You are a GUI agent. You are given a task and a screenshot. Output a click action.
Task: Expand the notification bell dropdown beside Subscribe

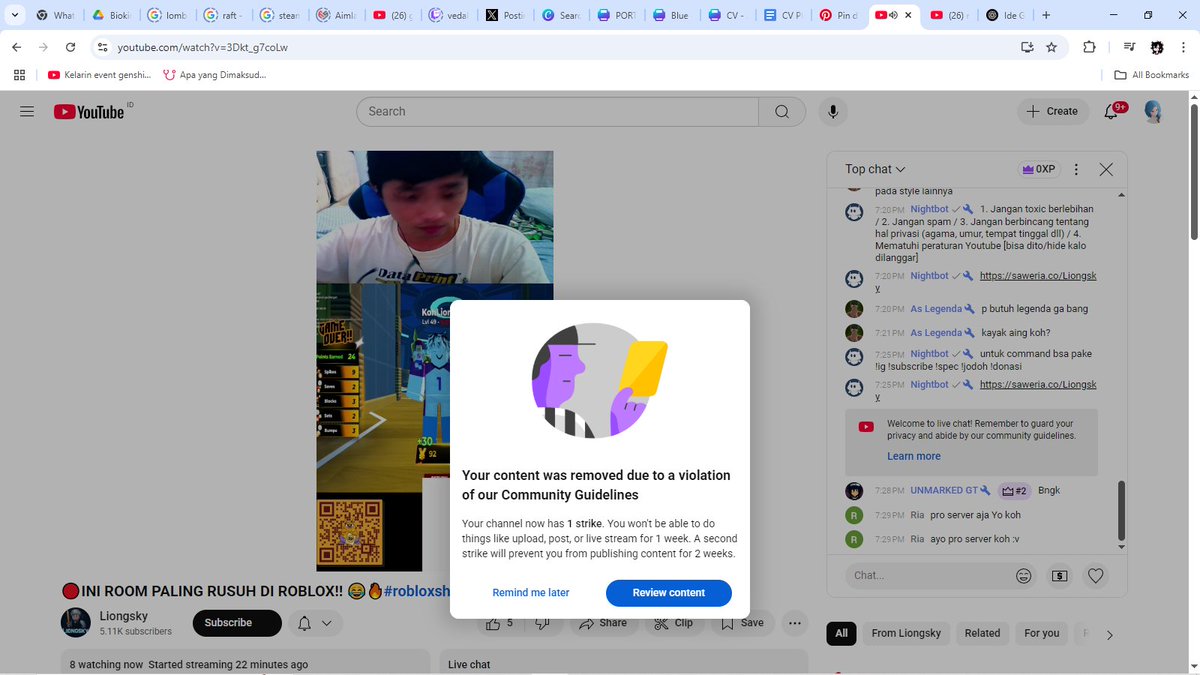pyautogui.click(x=315, y=623)
